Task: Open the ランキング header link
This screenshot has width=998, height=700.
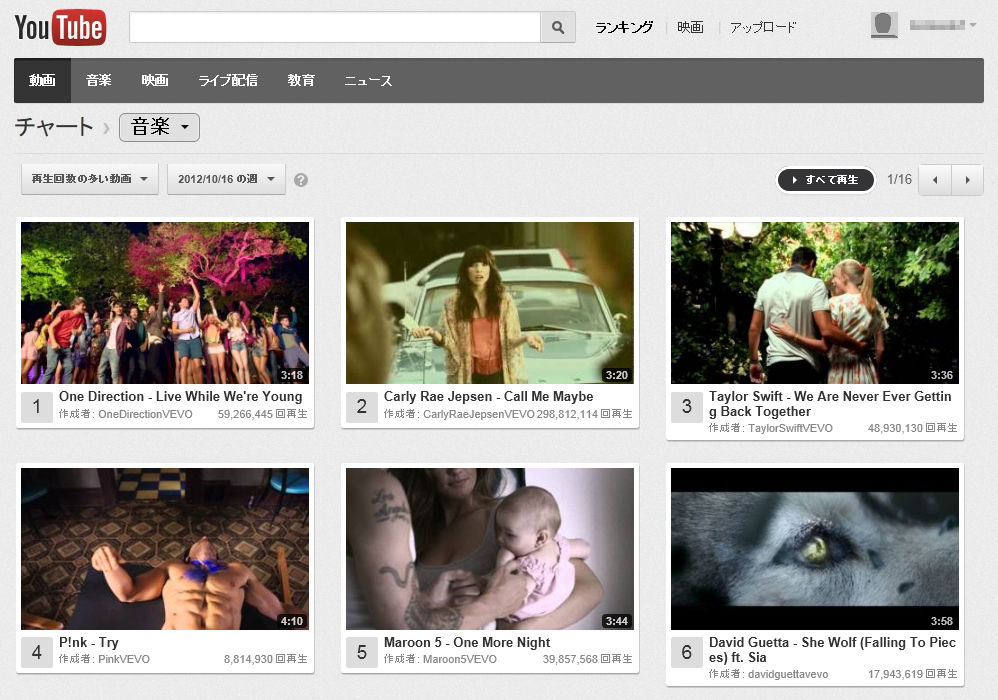Action: (x=624, y=27)
